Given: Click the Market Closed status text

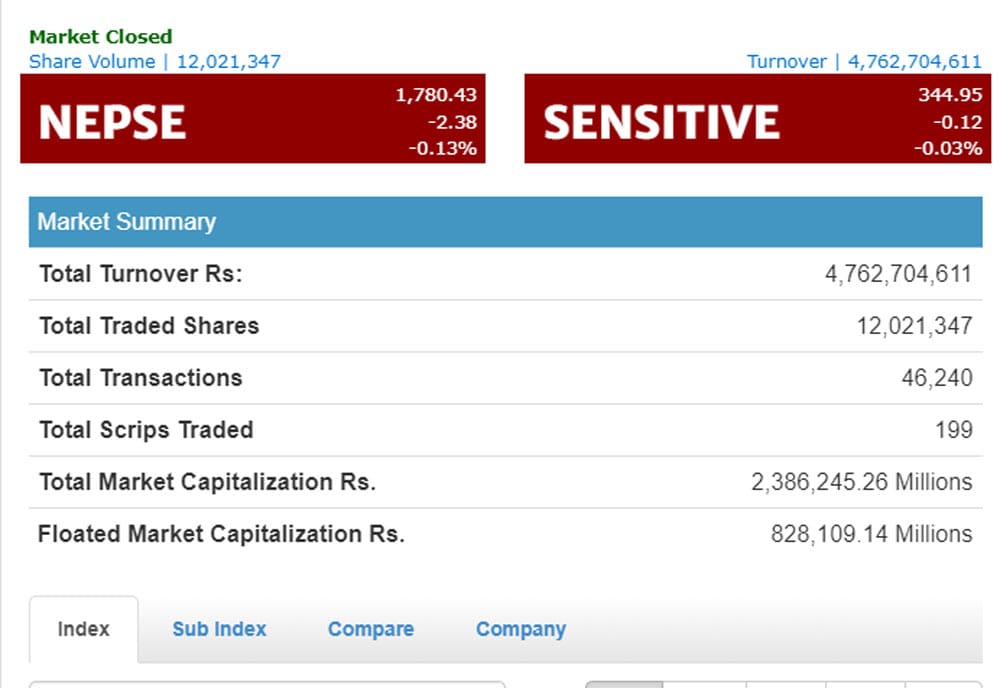Looking at the screenshot, I should click(101, 36).
